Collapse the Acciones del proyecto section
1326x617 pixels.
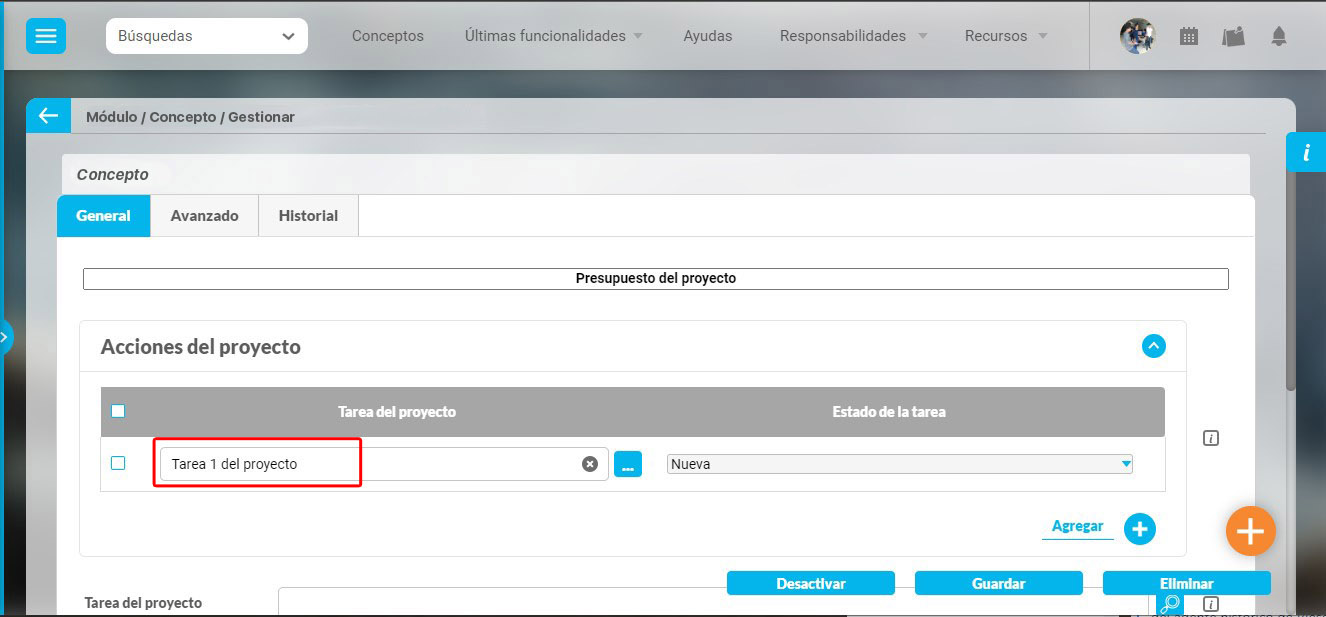(1153, 346)
